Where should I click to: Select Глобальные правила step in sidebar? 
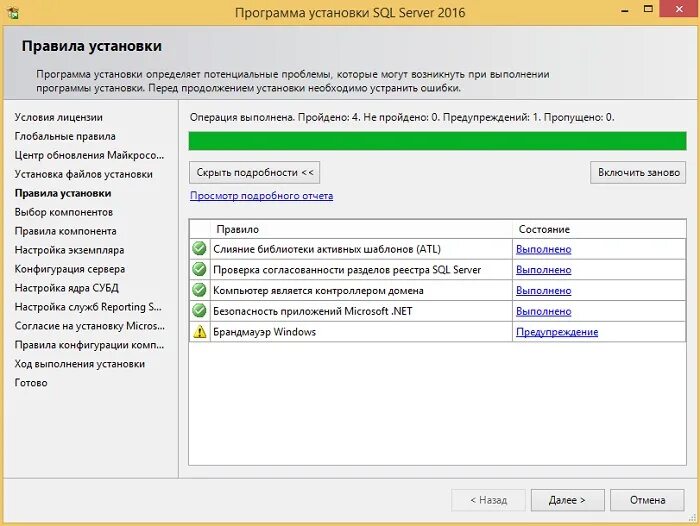point(65,136)
